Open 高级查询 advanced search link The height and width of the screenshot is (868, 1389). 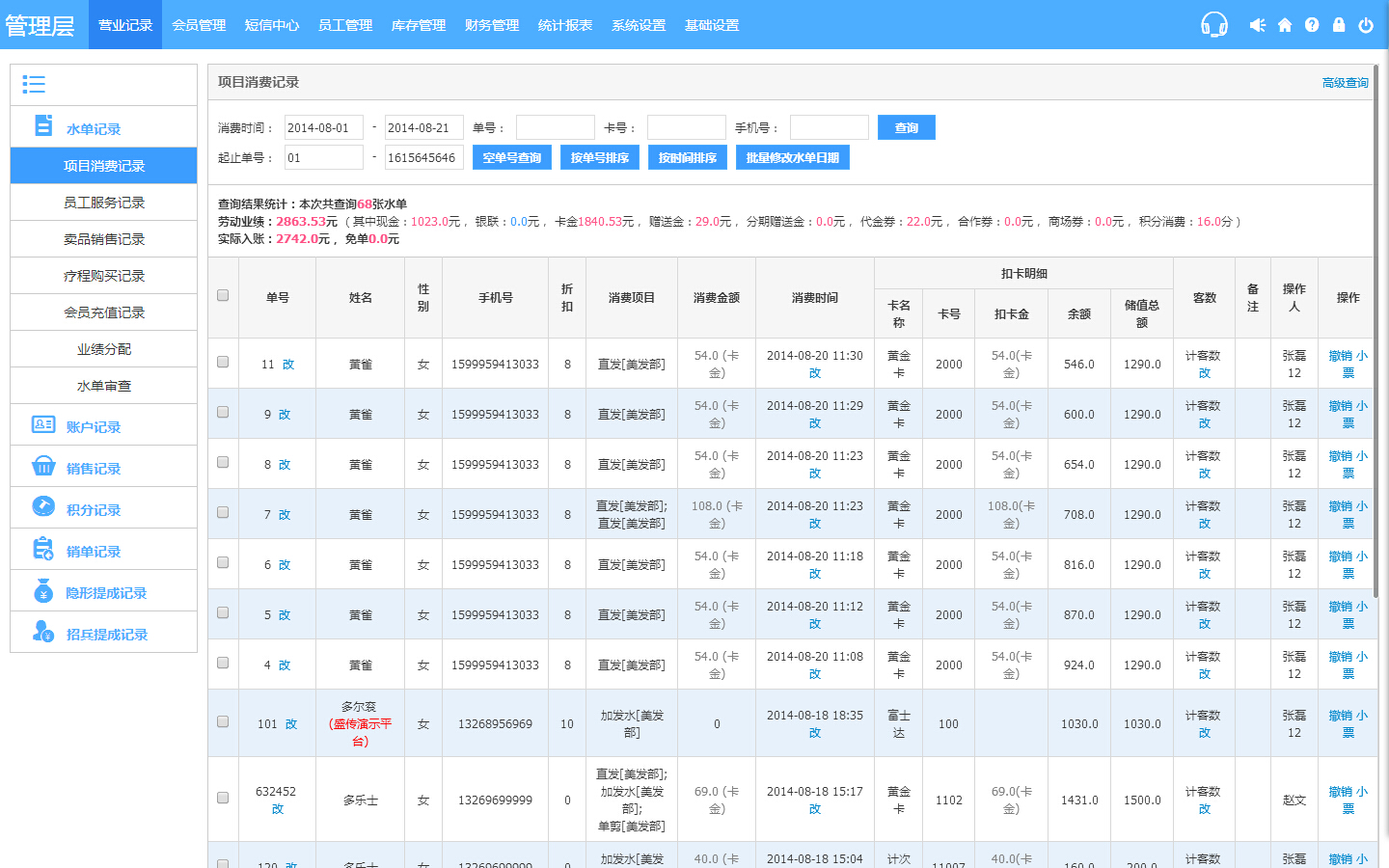(x=1345, y=83)
